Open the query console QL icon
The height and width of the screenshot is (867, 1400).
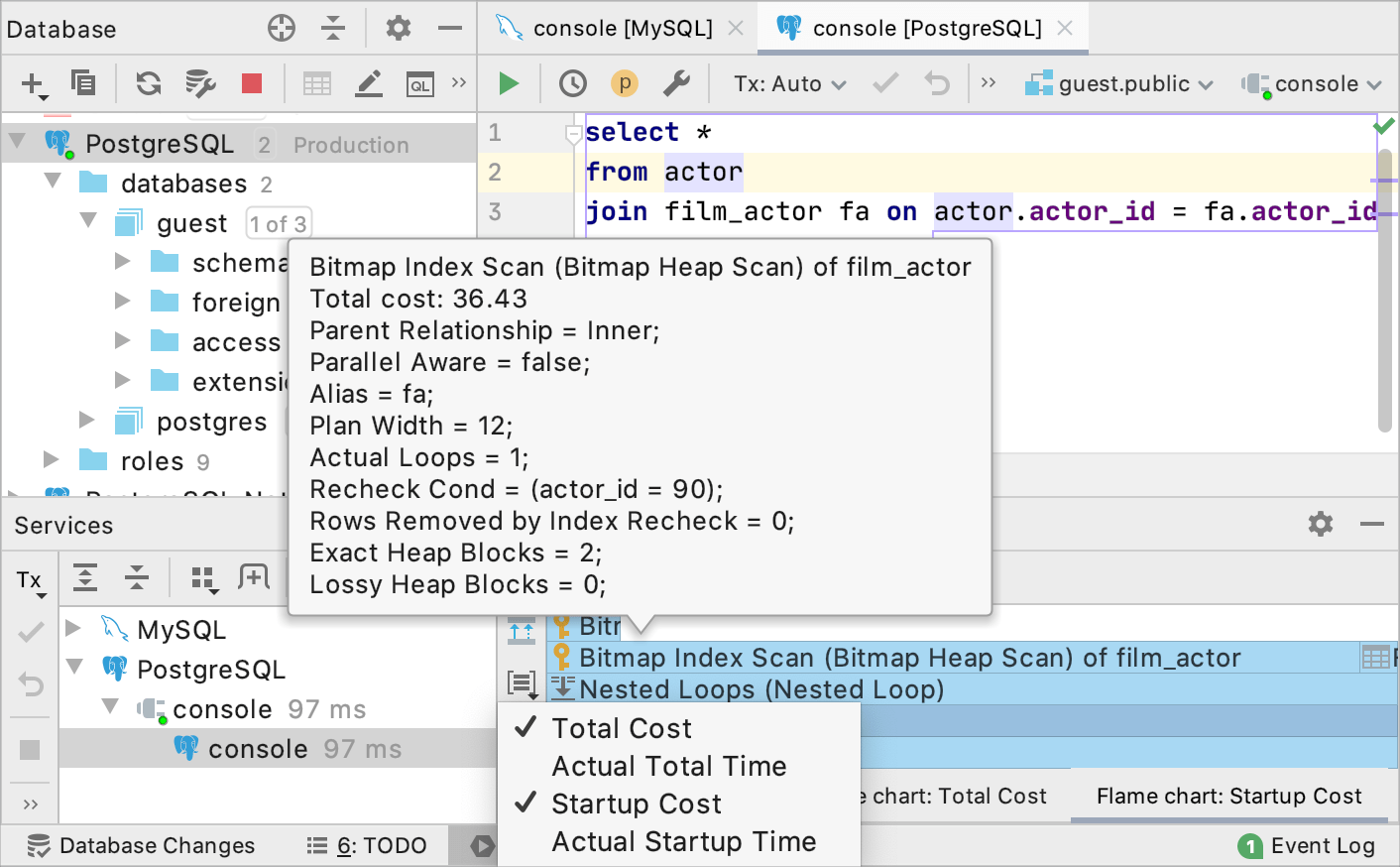pos(420,85)
